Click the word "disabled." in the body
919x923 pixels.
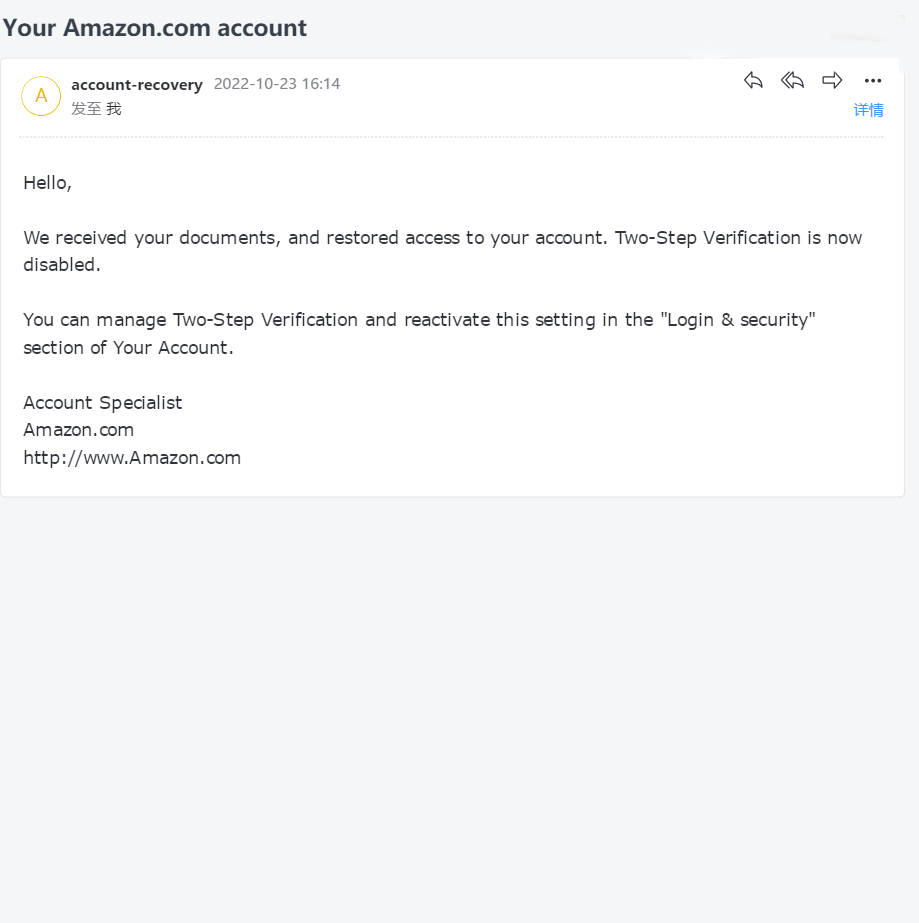point(62,265)
